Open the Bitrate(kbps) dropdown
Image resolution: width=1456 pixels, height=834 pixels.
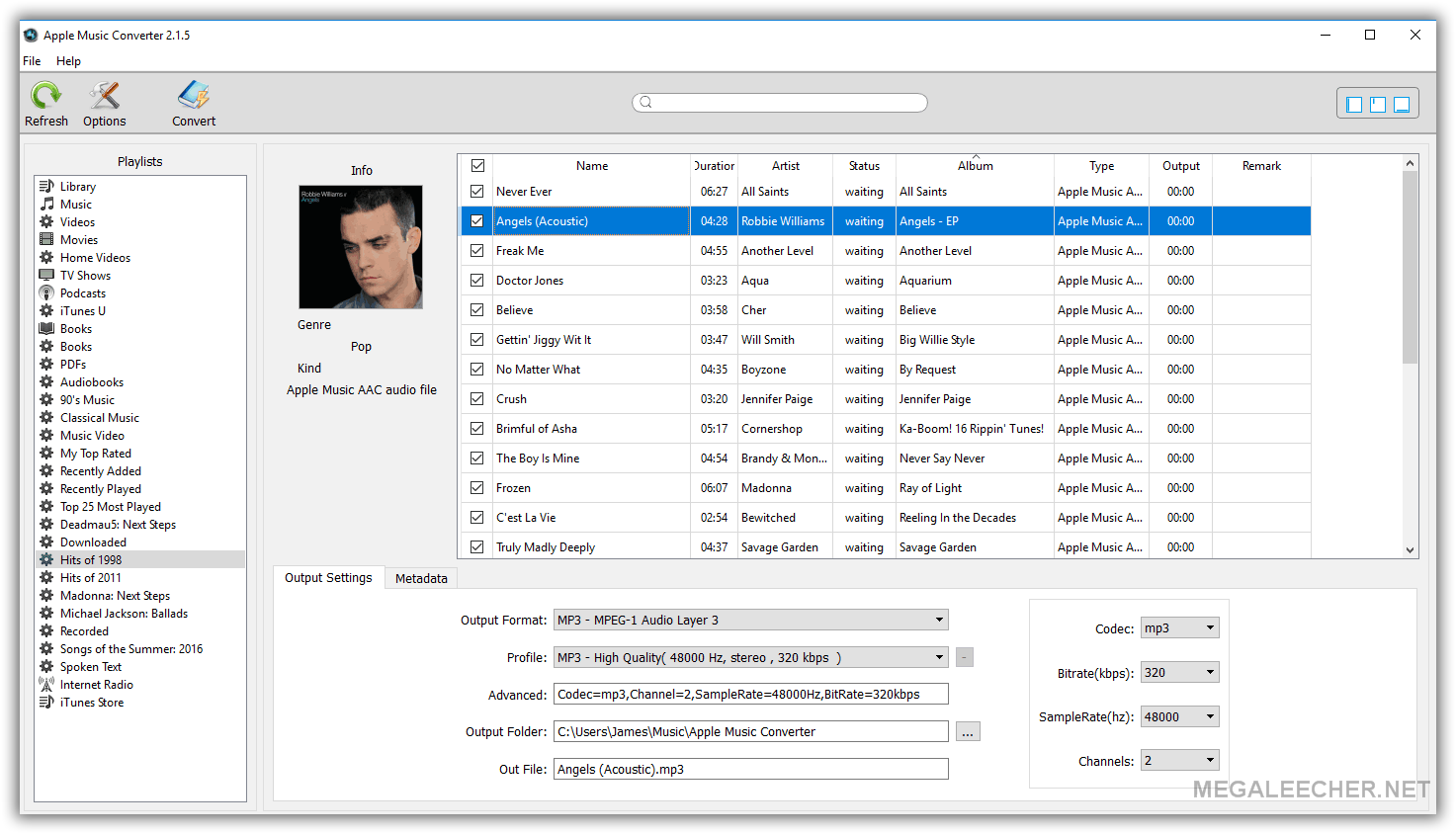pos(1180,673)
